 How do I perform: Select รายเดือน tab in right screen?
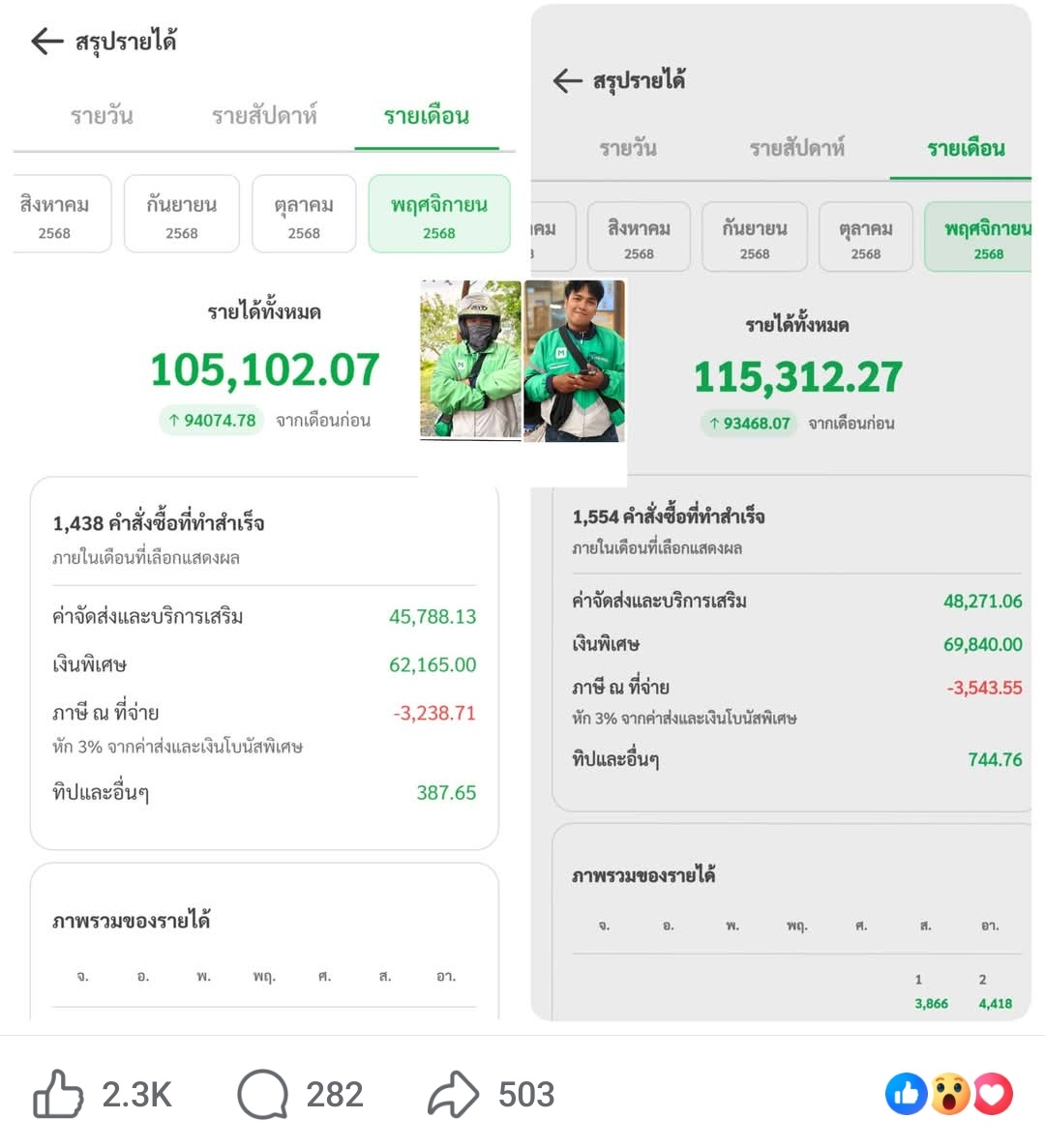[x=966, y=149]
